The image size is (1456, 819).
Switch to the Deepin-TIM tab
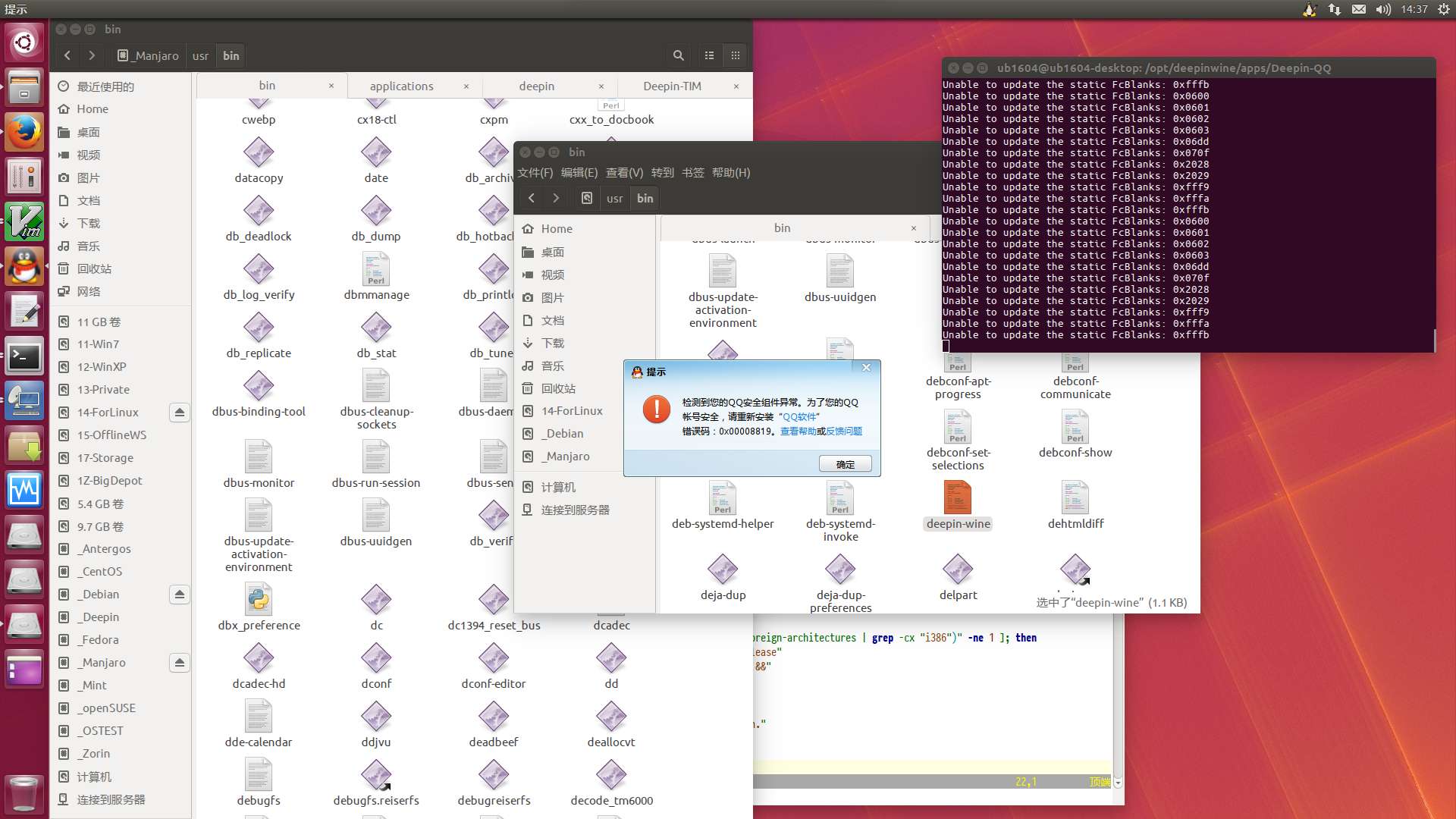click(x=673, y=86)
